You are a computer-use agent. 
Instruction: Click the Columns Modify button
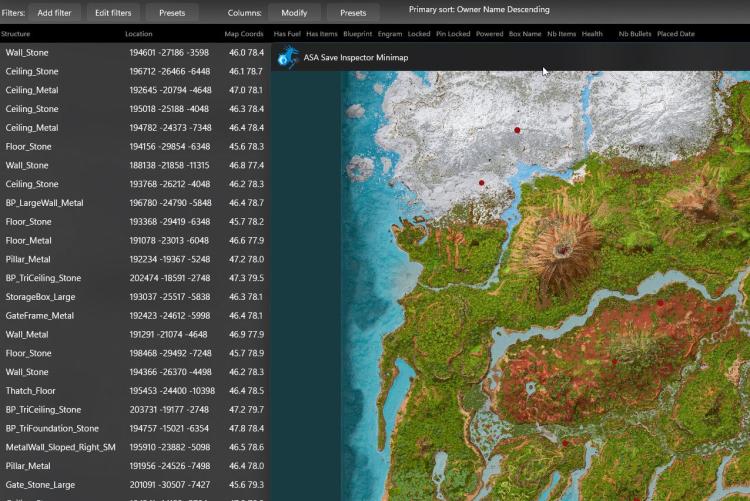point(294,13)
